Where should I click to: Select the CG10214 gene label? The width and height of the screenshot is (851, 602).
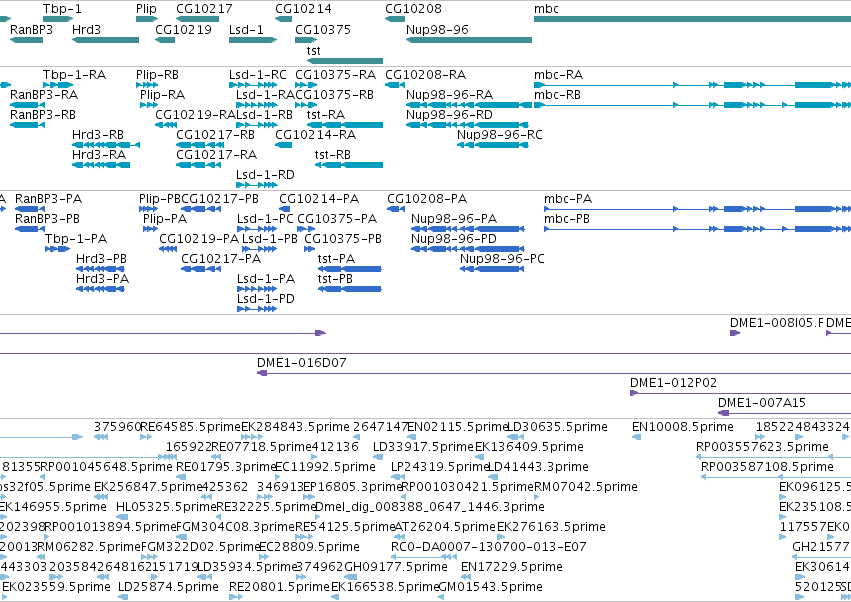tap(303, 9)
